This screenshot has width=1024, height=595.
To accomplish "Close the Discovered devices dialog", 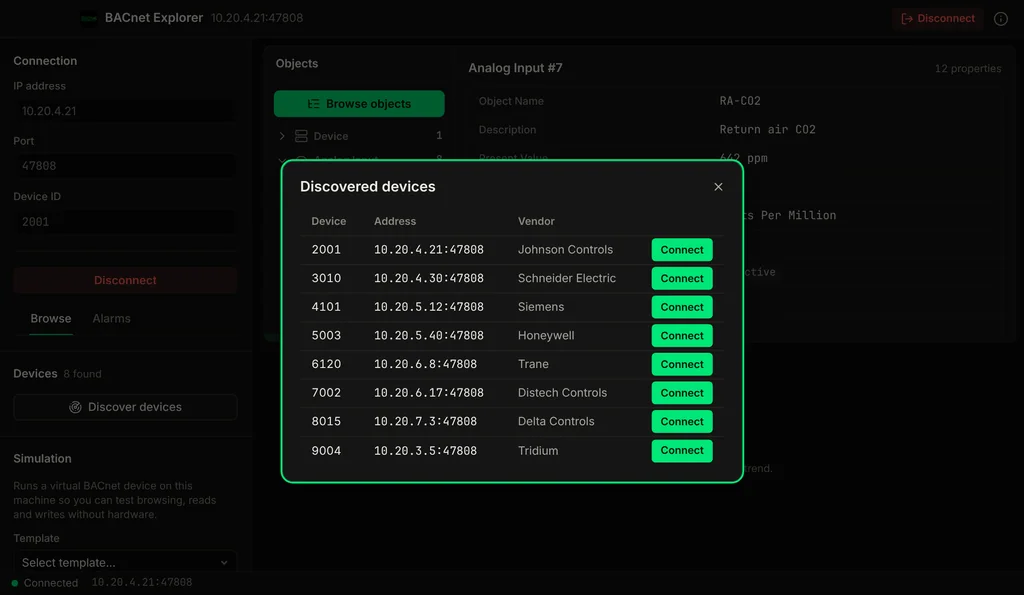I will click(x=718, y=187).
